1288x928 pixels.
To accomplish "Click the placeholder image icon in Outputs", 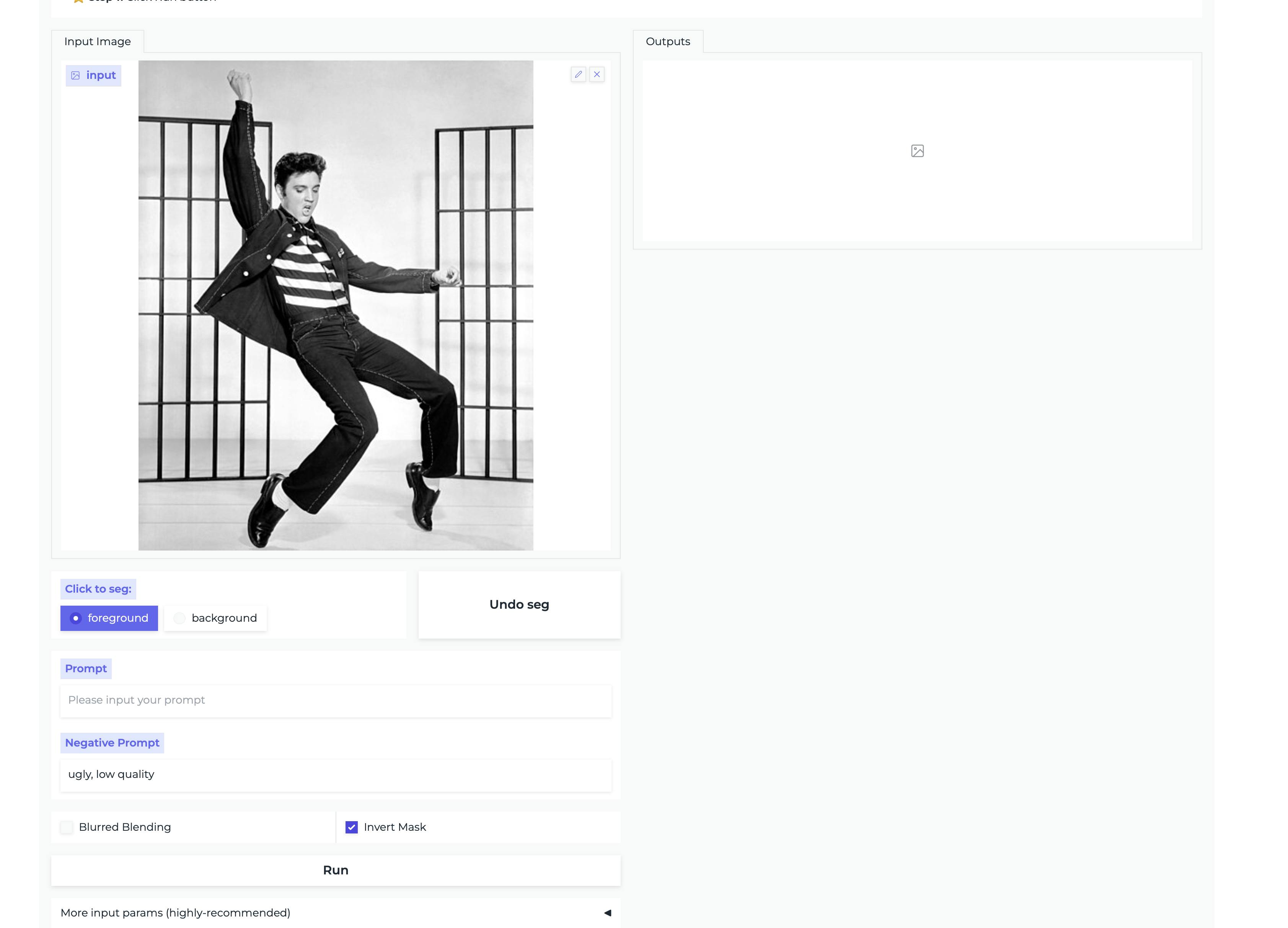I will point(917,151).
